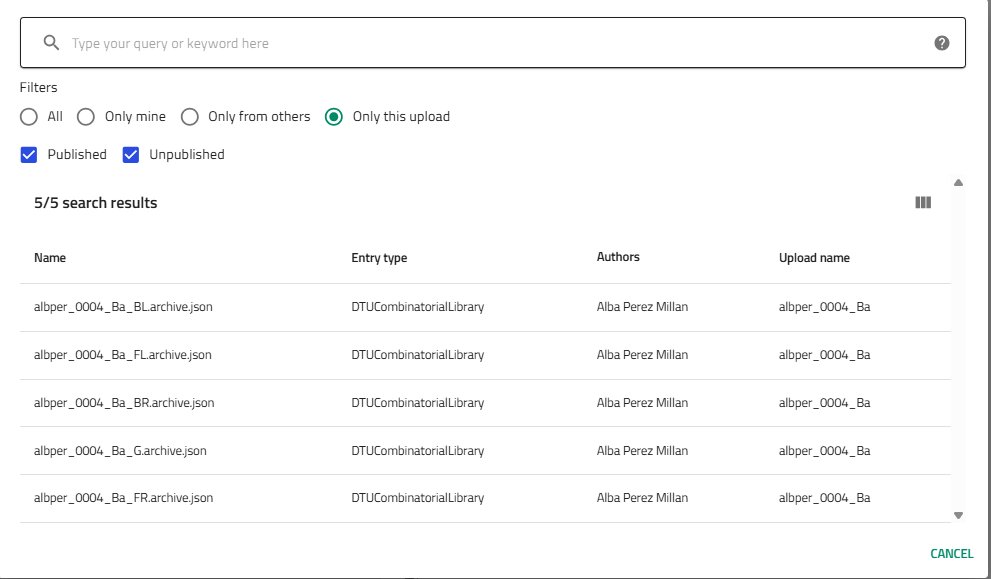Pick the albper_0004_Ba_G.archive.json result
991x579 pixels.
pyautogui.click(x=120, y=451)
